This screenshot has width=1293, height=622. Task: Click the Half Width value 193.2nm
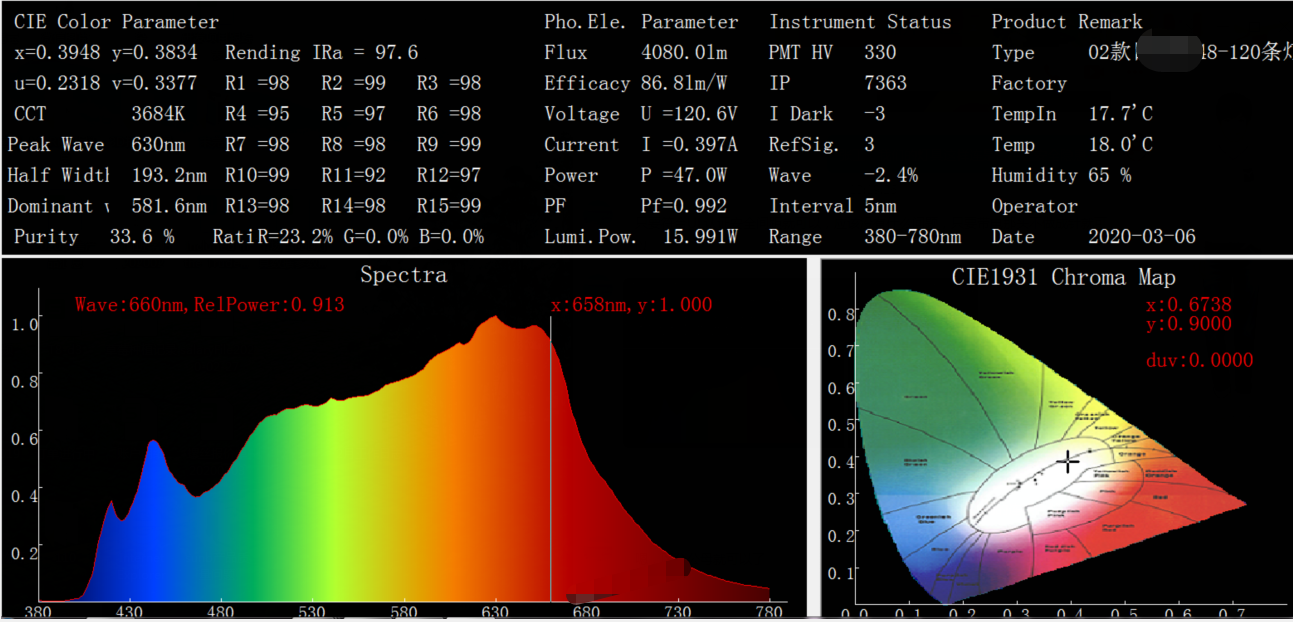[x=169, y=176]
